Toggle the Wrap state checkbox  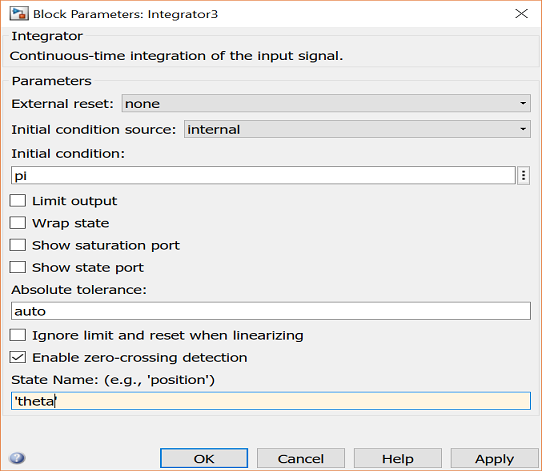pos(18,223)
